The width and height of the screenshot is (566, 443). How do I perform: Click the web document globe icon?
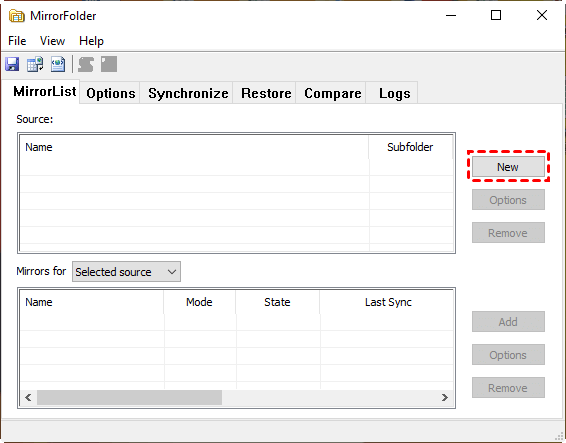(58, 64)
